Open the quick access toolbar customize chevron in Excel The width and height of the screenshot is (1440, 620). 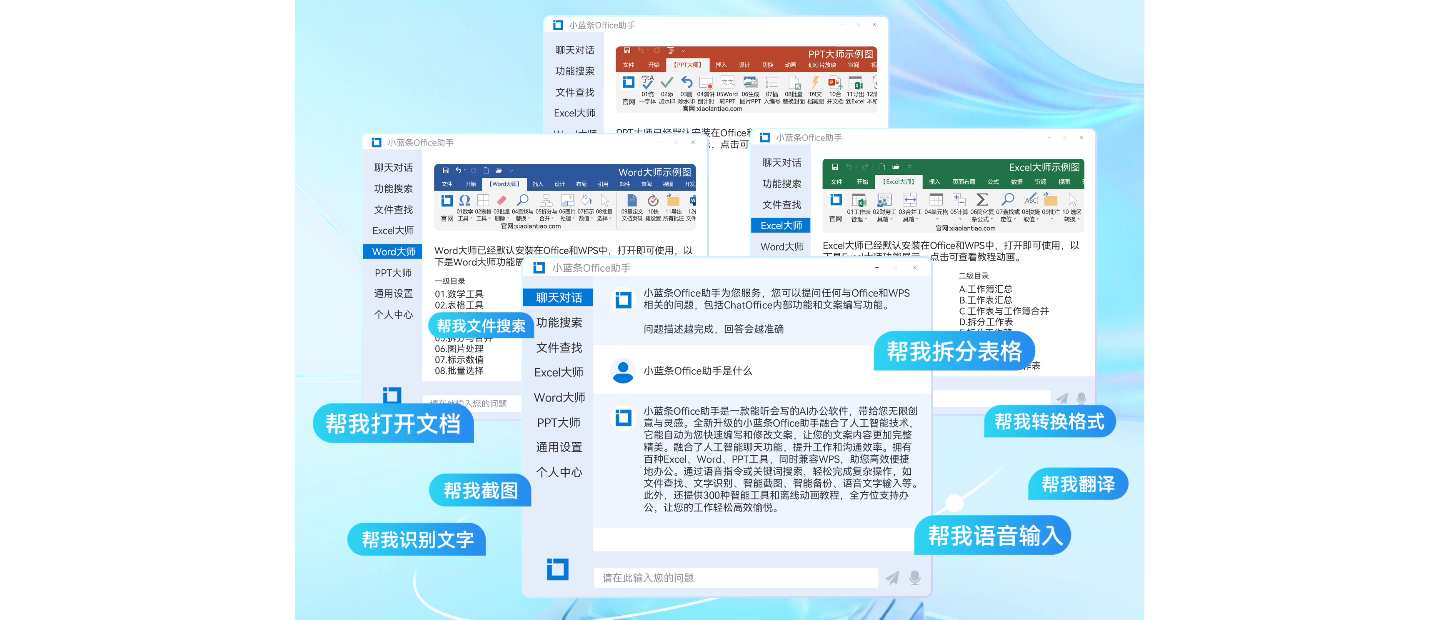point(909,167)
